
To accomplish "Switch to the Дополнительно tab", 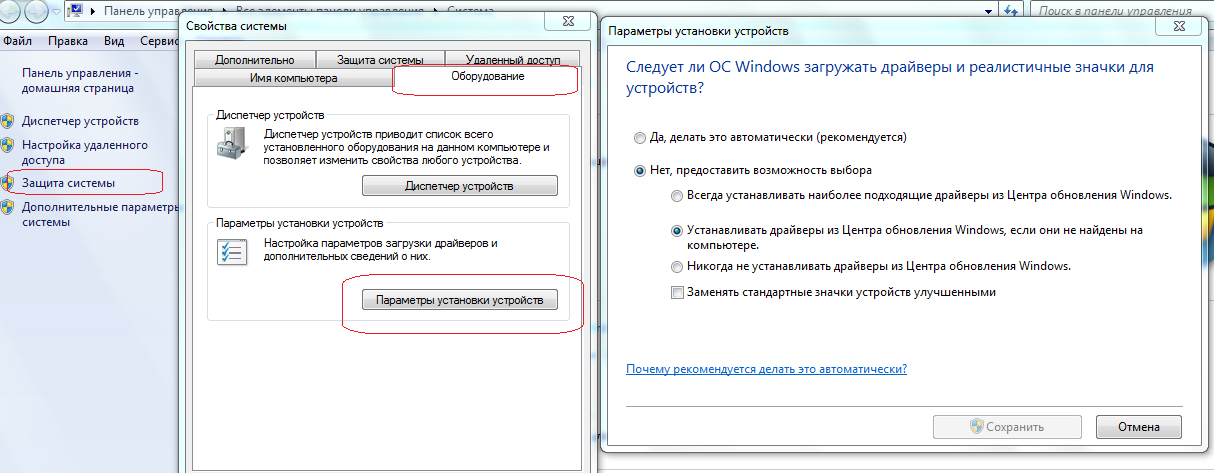I will click(x=254, y=60).
